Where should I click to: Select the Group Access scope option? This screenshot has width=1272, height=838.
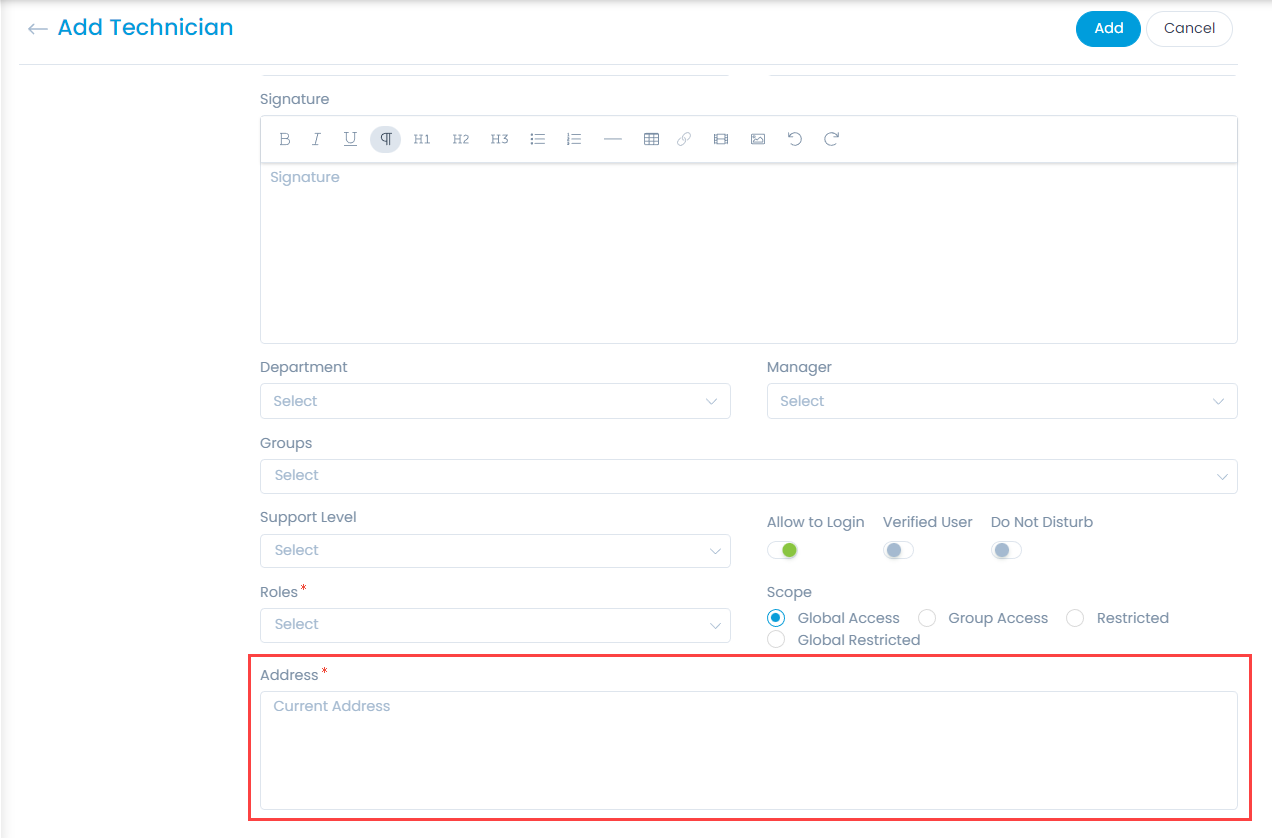click(926, 618)
